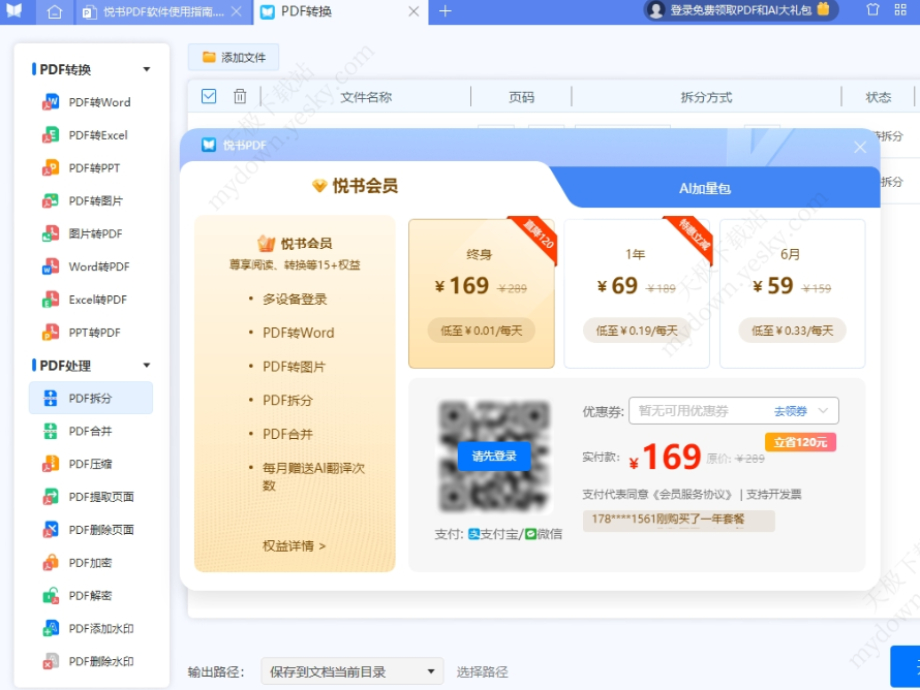
Task: Open PDF压缩 tool
Action: tap(79, 464)
